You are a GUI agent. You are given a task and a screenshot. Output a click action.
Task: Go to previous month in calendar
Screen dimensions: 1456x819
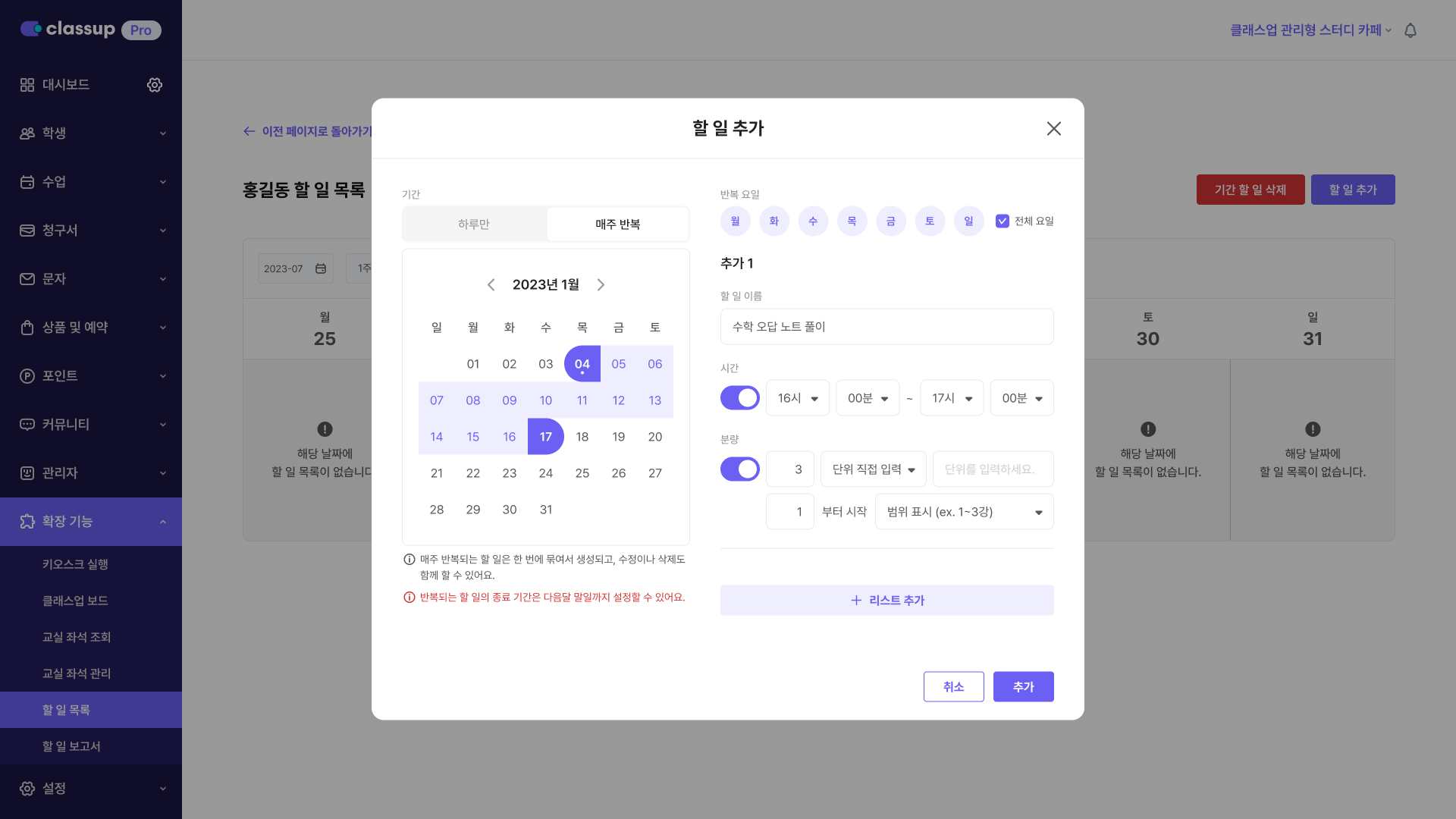point(491,284)
